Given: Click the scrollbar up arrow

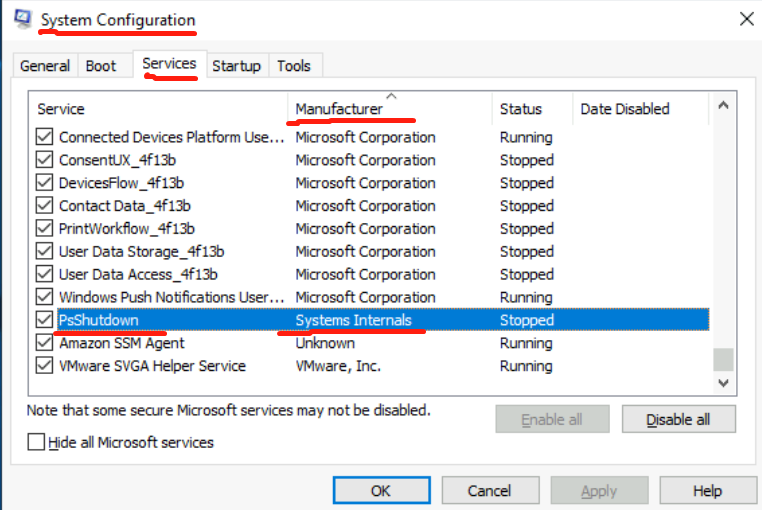Looking at the screenshot, I should pyautogui.click(x=723, y=104).
